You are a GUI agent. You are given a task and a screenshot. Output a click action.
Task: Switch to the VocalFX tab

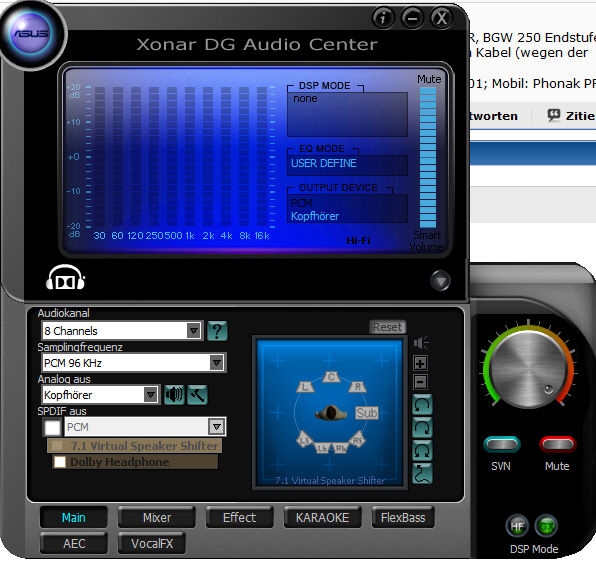pyautogui.click(x=152, y=543)
